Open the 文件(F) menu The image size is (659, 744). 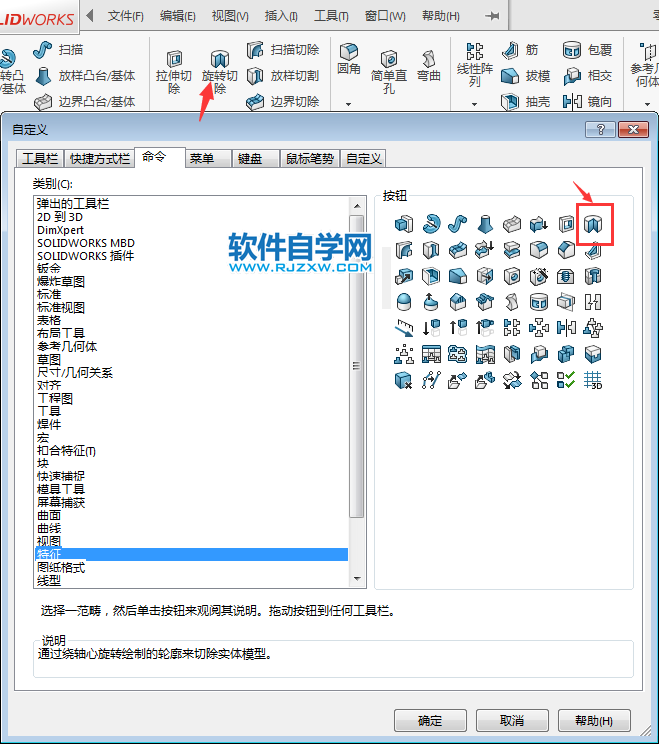coord(126,16)
